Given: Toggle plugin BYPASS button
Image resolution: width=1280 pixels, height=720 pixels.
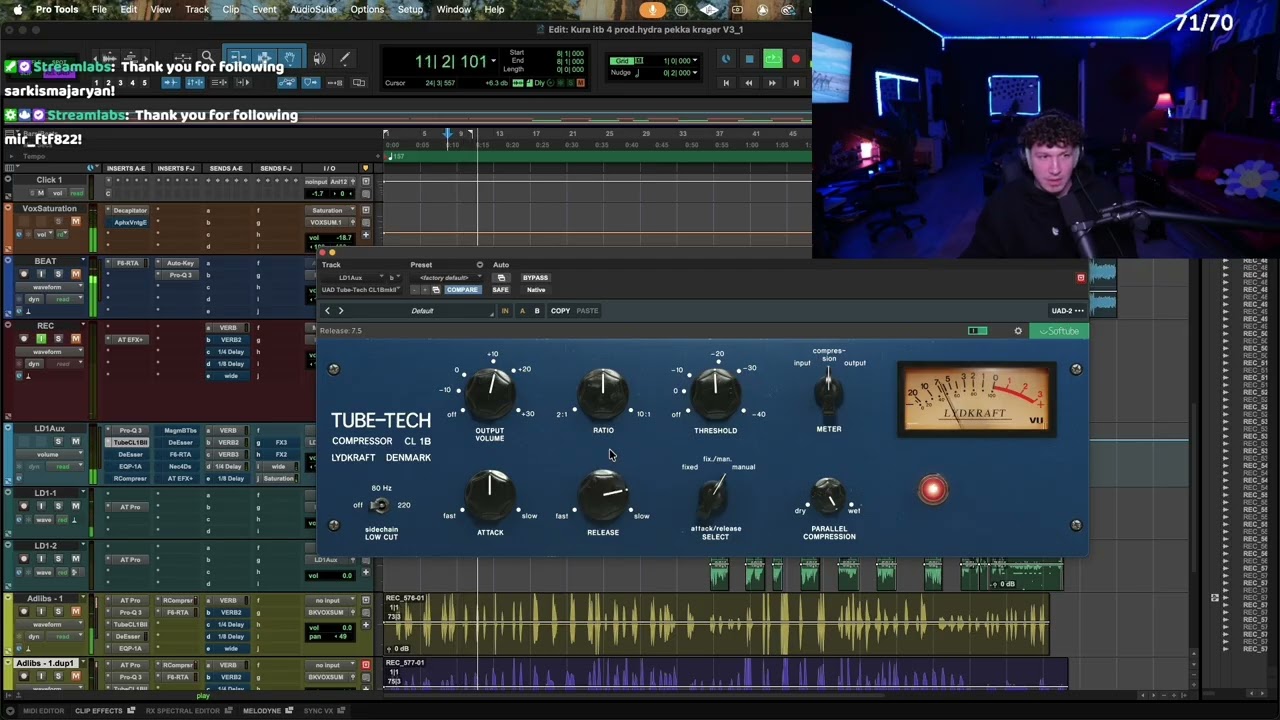Looking at the screenshot, I should coord(535,278).
